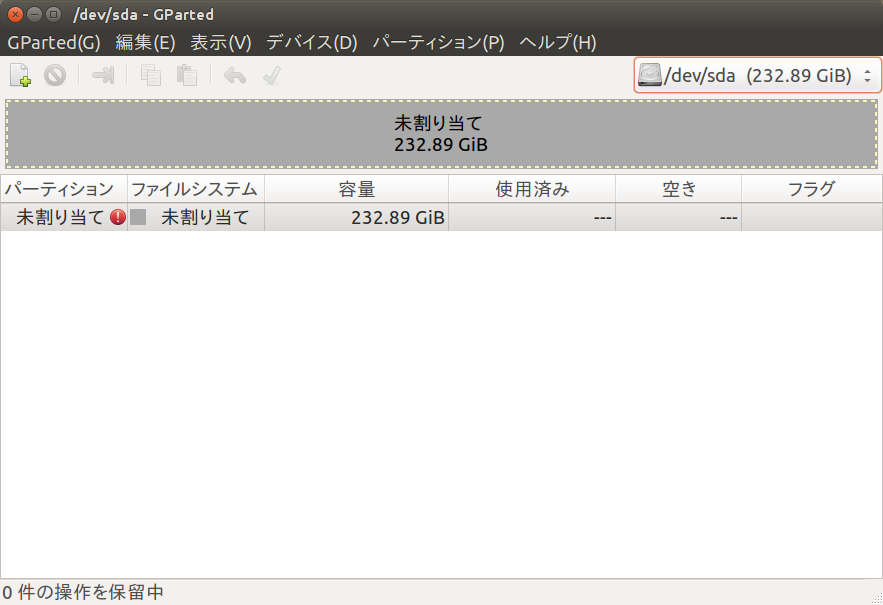The width and height of the screenshot is (883, 605).
Task: Click the hard disk icon in device selector
Action: [x=652, y=74]
